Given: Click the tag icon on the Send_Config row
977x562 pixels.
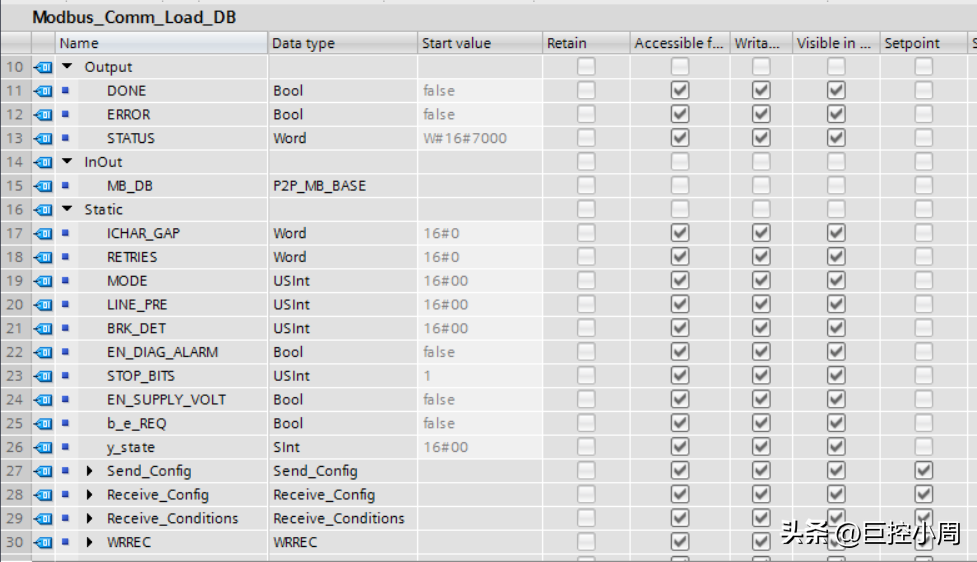Looking at the screenshot, I should pyautogui.click(x=43, y=471).
